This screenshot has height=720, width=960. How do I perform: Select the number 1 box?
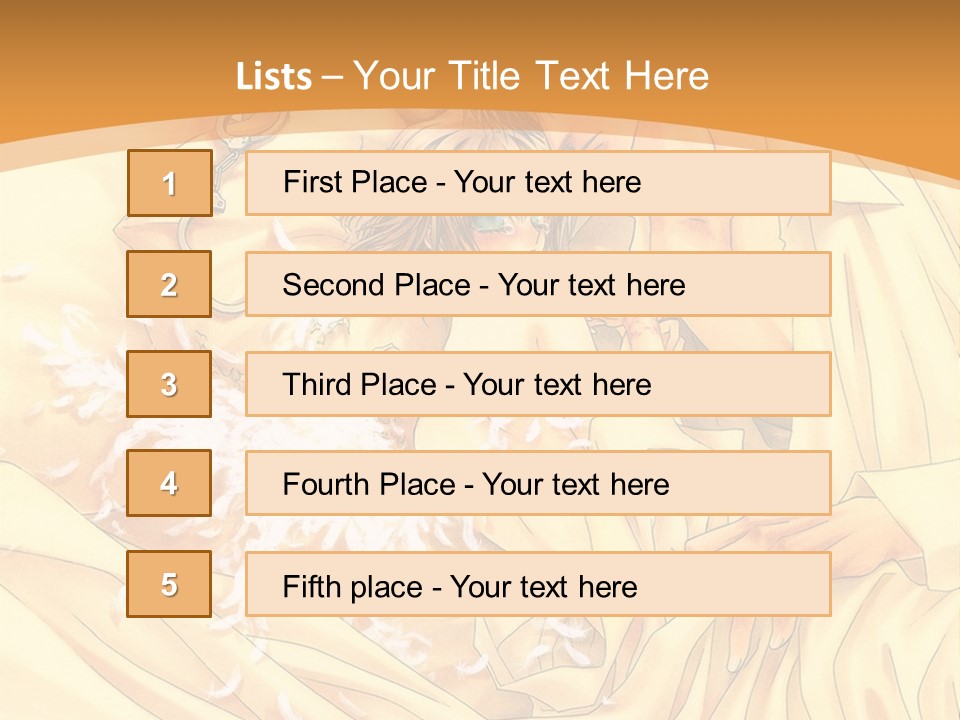pos(170,183)
